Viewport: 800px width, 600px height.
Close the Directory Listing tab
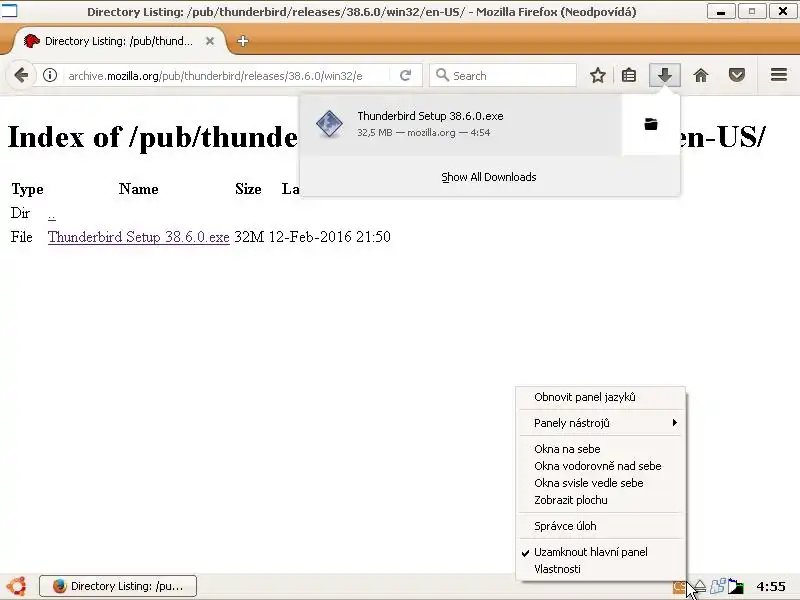coord(210,41)
